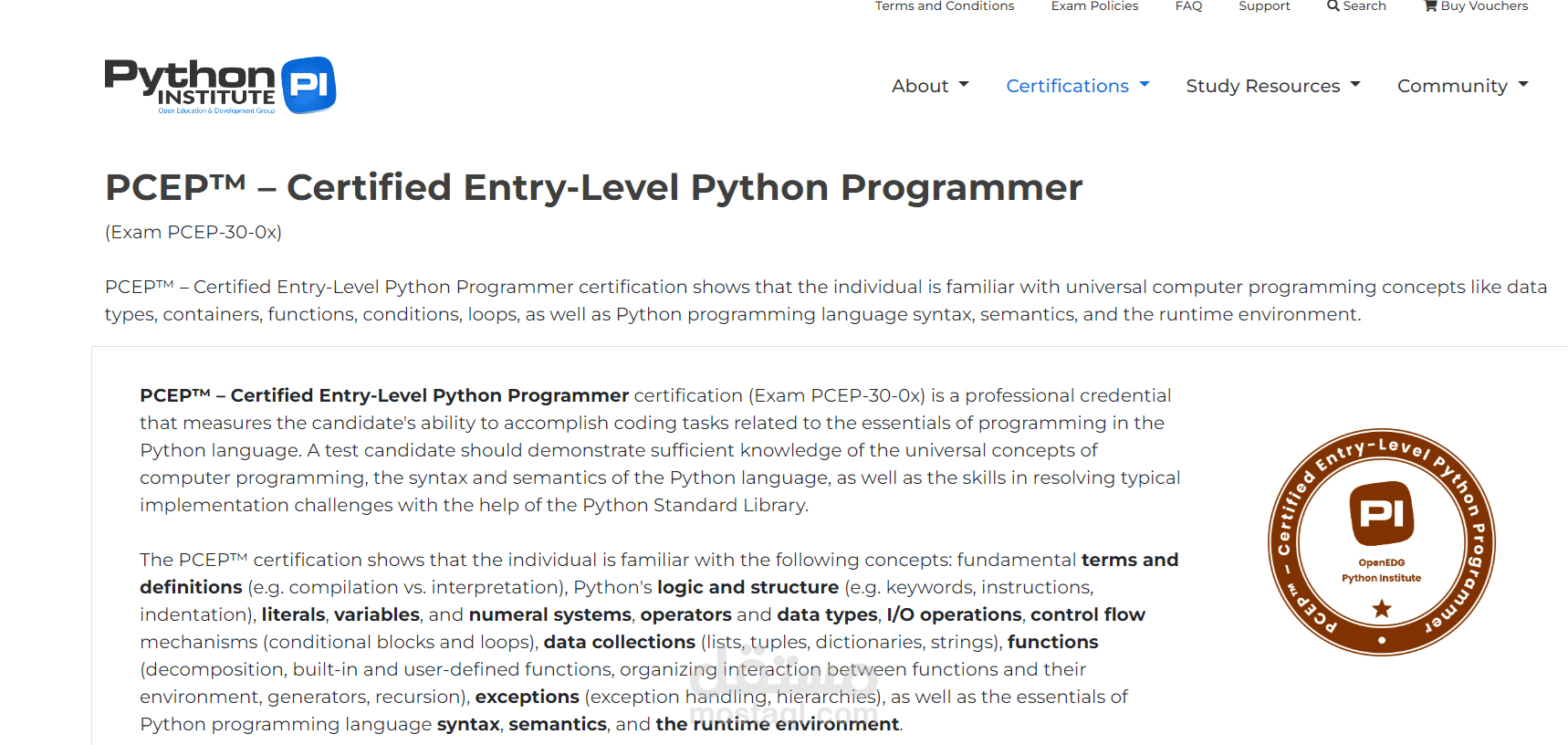Expand the Community dropdown arrow
The width and height of the screenshot is (1568, 745).
point(1523,84)
